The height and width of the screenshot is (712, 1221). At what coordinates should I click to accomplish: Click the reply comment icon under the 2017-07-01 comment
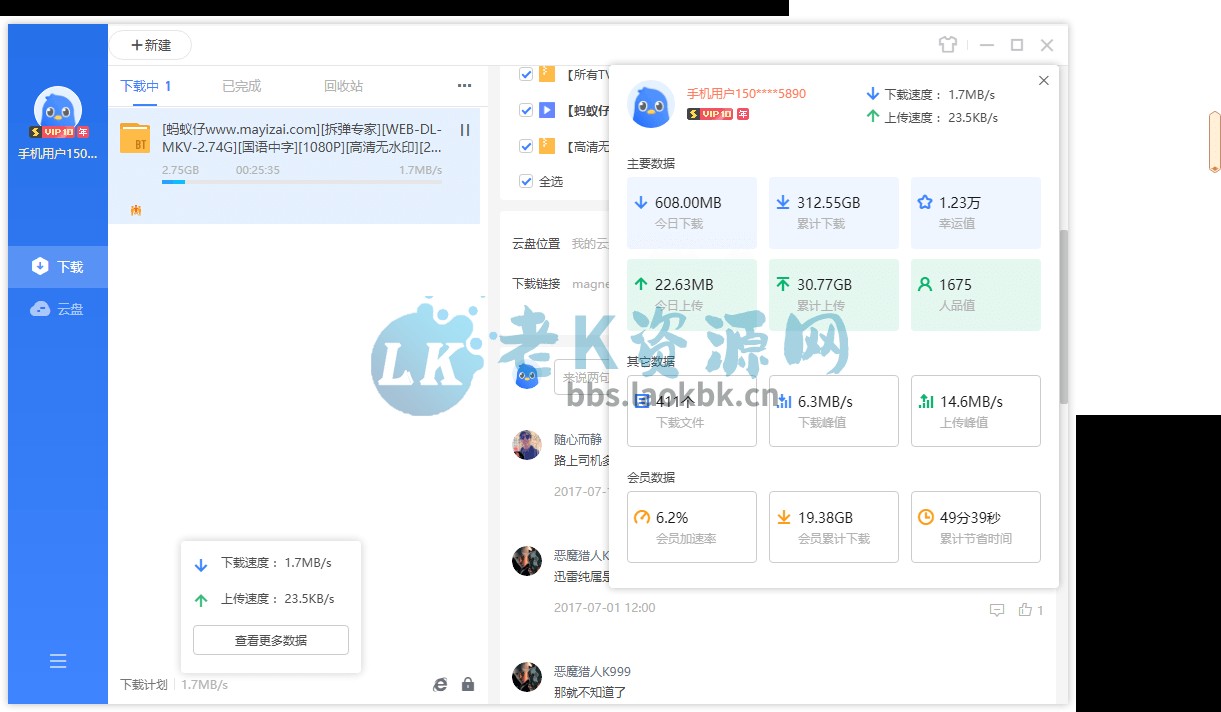(996, 610)
